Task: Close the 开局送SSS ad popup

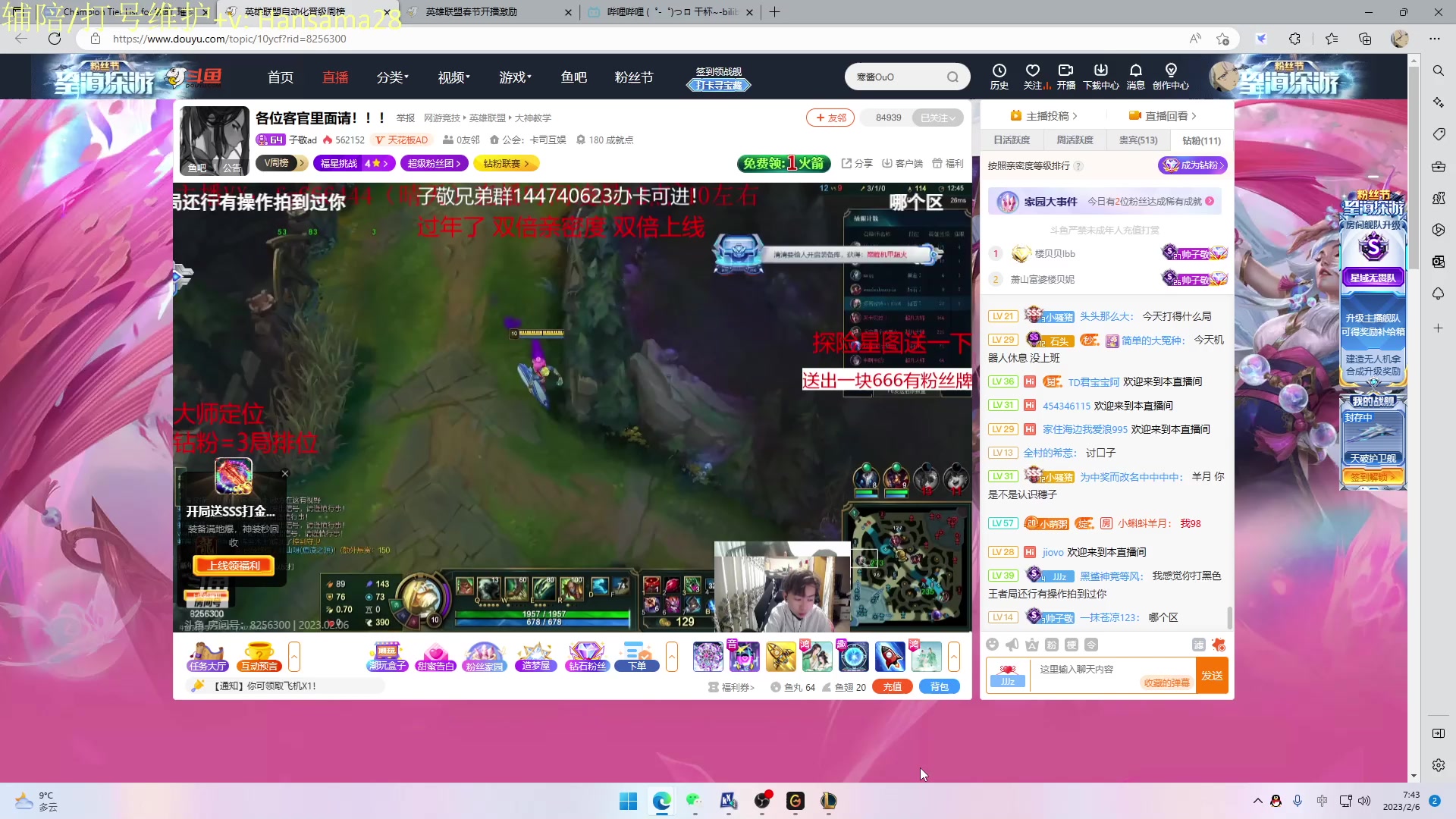Action: coord(285,474)
